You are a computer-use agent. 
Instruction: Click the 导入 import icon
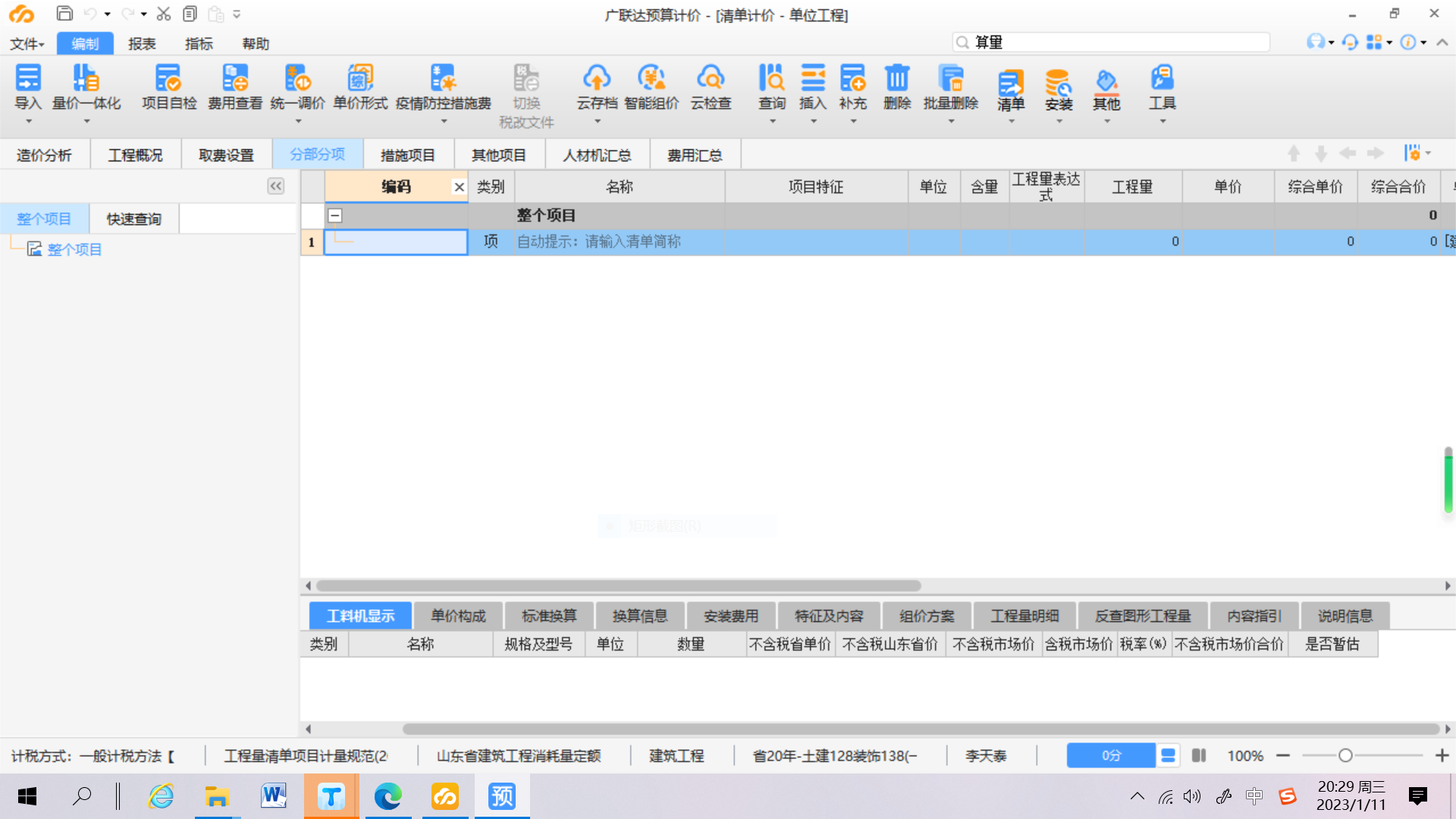coord(28,78)
